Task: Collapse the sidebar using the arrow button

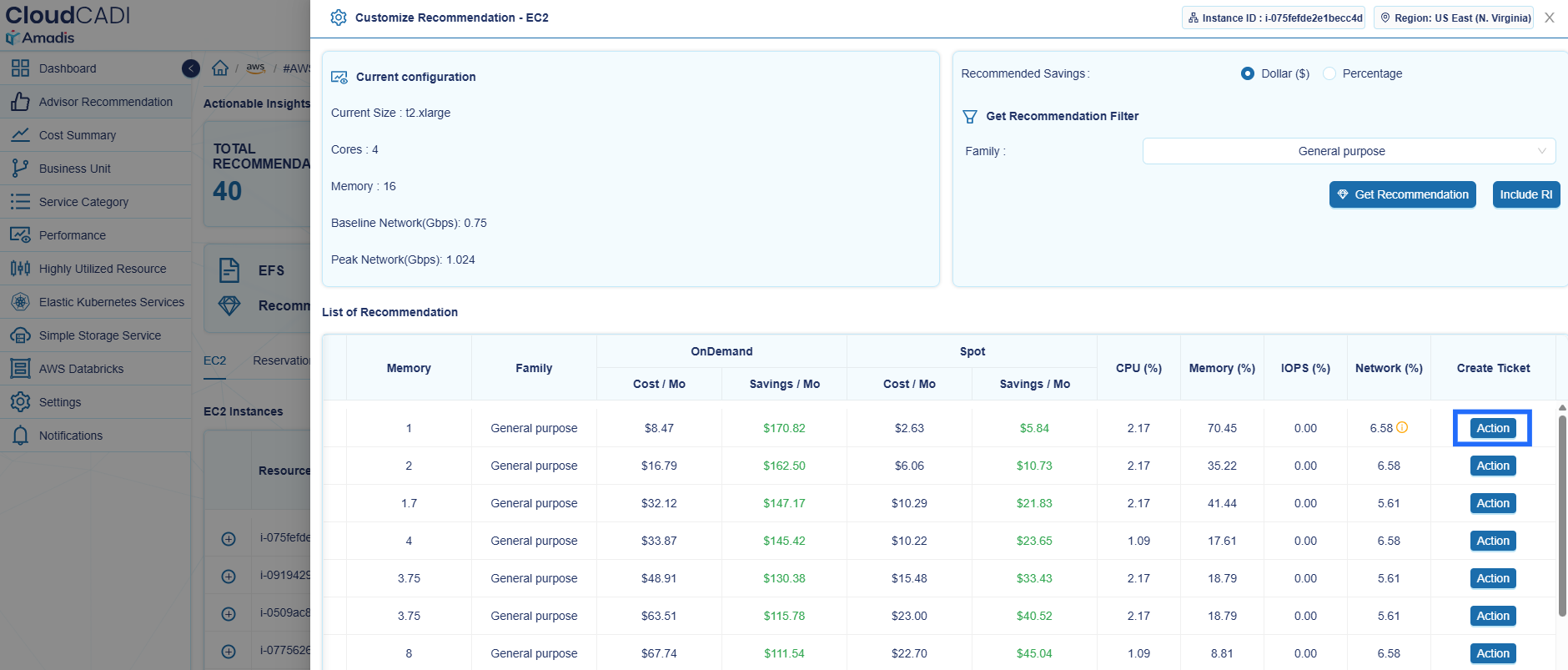Action: point(191,68)
